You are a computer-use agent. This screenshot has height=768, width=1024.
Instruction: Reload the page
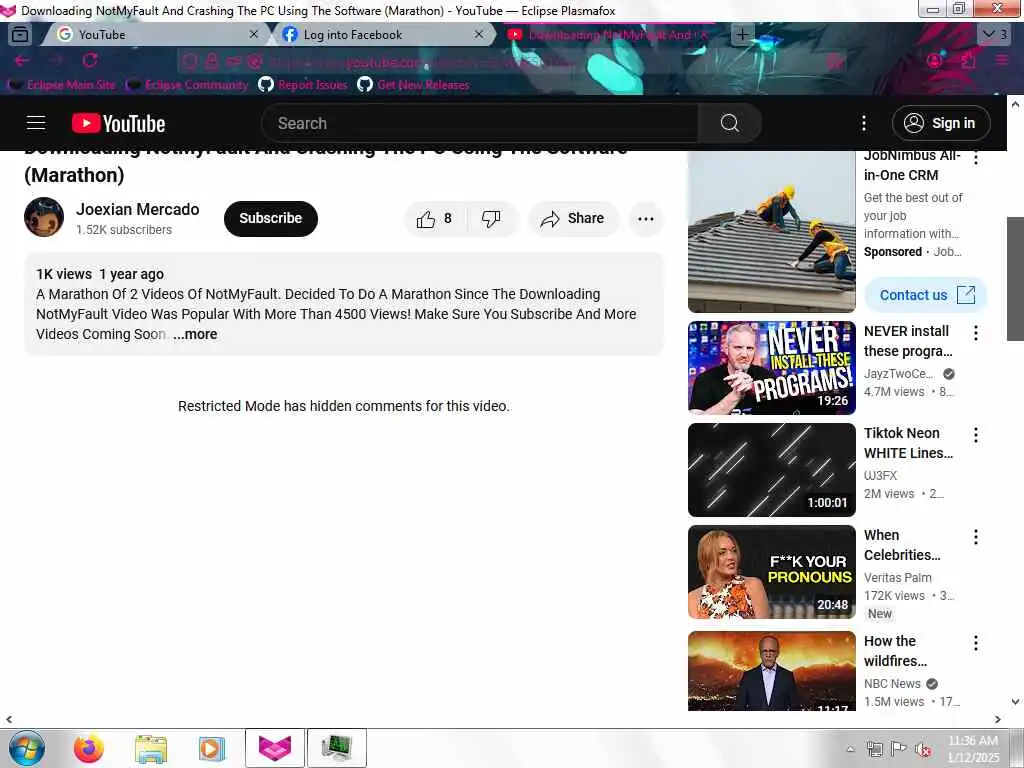(x=90, y=61)
